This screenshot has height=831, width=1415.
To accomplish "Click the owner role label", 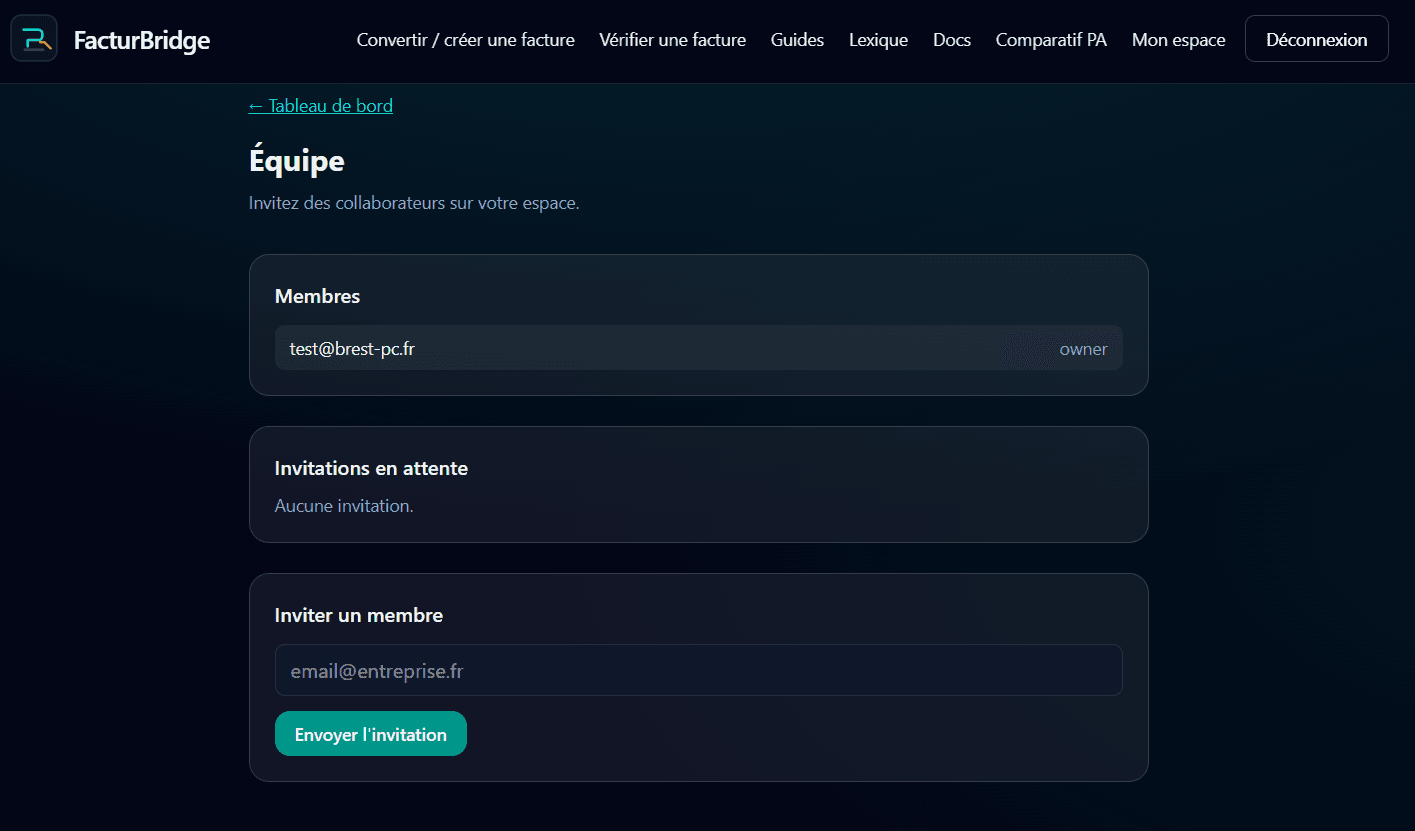I will pos(1084,349).
